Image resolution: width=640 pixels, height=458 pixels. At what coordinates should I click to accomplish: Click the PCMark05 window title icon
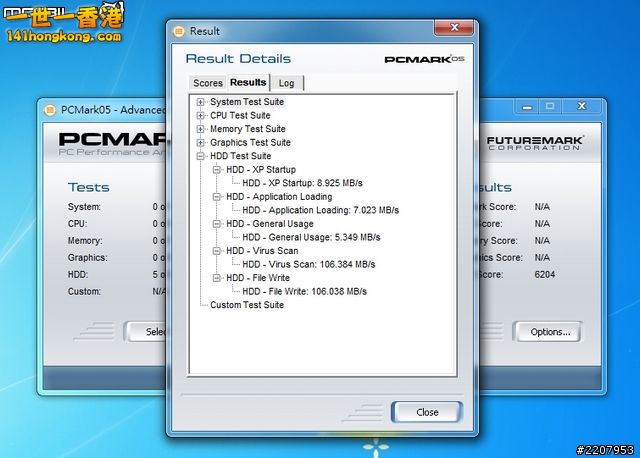pyautogui.click(x=50, y=109)
